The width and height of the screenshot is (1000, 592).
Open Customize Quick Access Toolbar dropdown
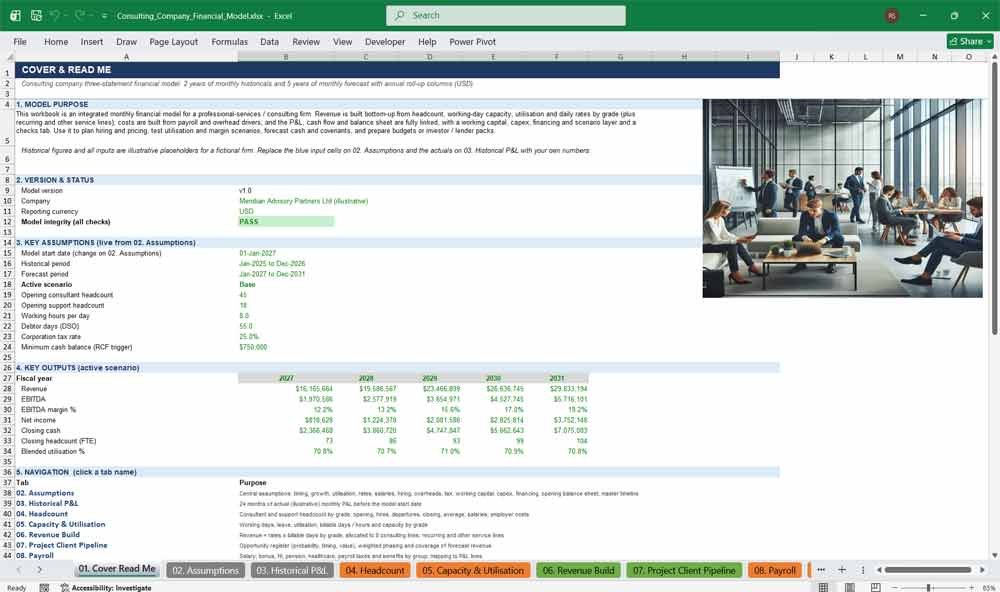pyautogui.click(x=104, y=16)
